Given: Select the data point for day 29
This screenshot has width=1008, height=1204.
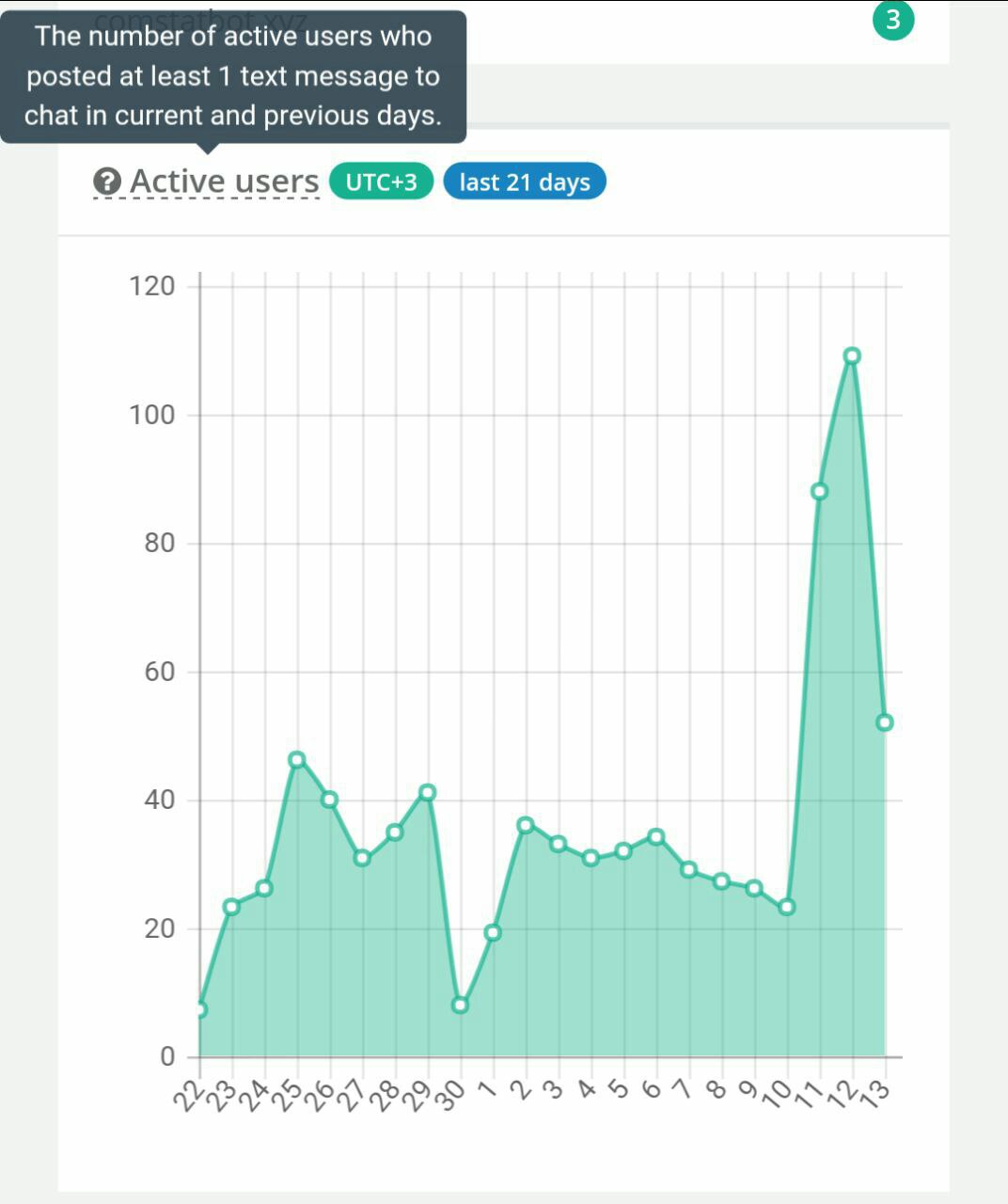Looking at the screenshot, I should [428, 792].
